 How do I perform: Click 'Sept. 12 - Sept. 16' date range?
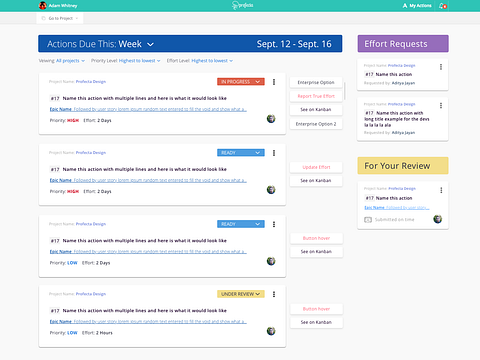[x=294, y=44]
